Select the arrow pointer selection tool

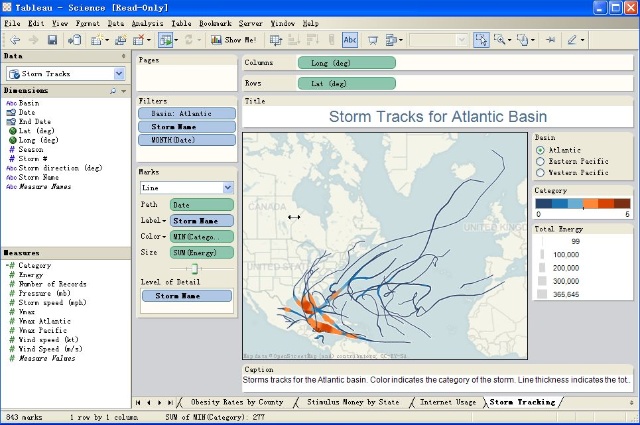click(x=481, y=40)
